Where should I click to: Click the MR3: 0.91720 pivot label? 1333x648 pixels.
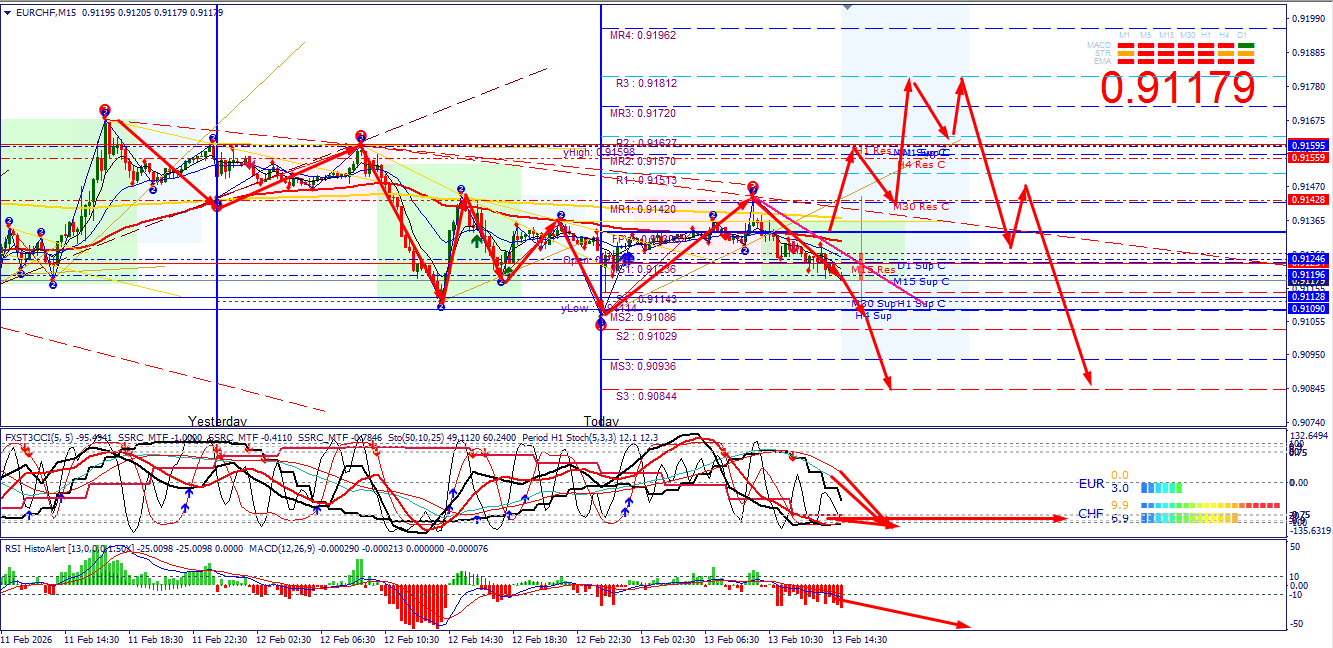click(x=643, y=114)
